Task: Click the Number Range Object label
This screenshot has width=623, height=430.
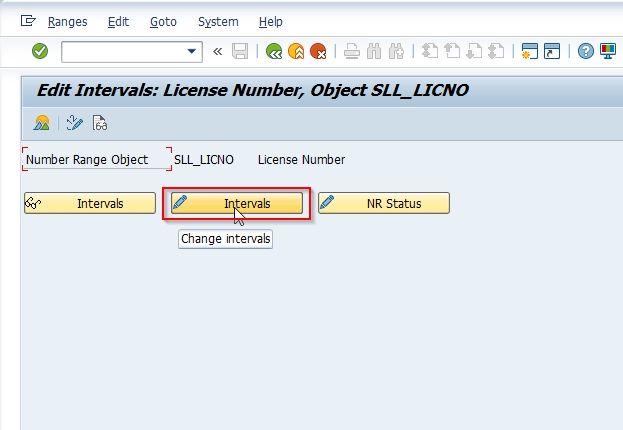Action: coord(87,160)
